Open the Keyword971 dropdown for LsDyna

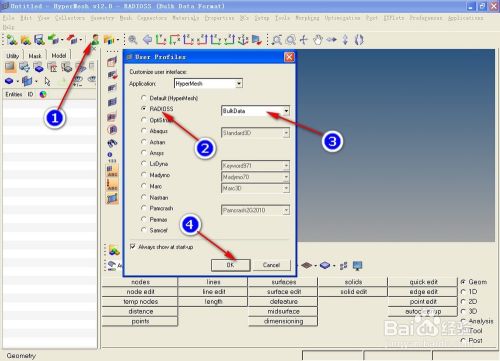click(255, 165)
